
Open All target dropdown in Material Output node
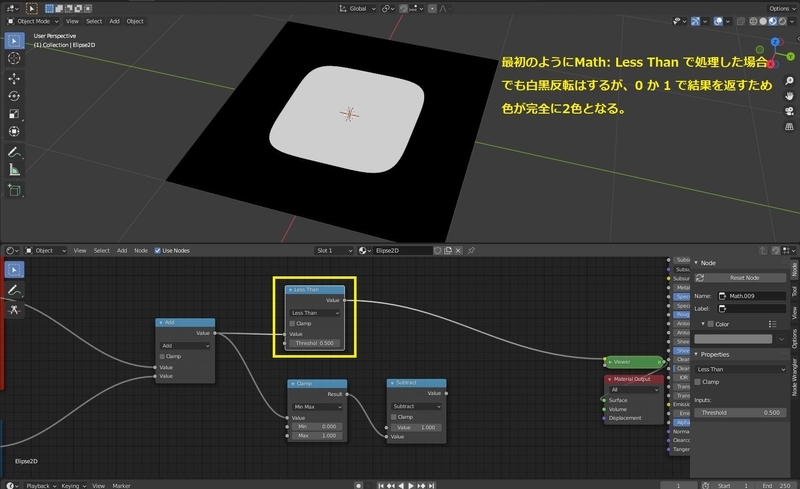[x=634, y=389]
